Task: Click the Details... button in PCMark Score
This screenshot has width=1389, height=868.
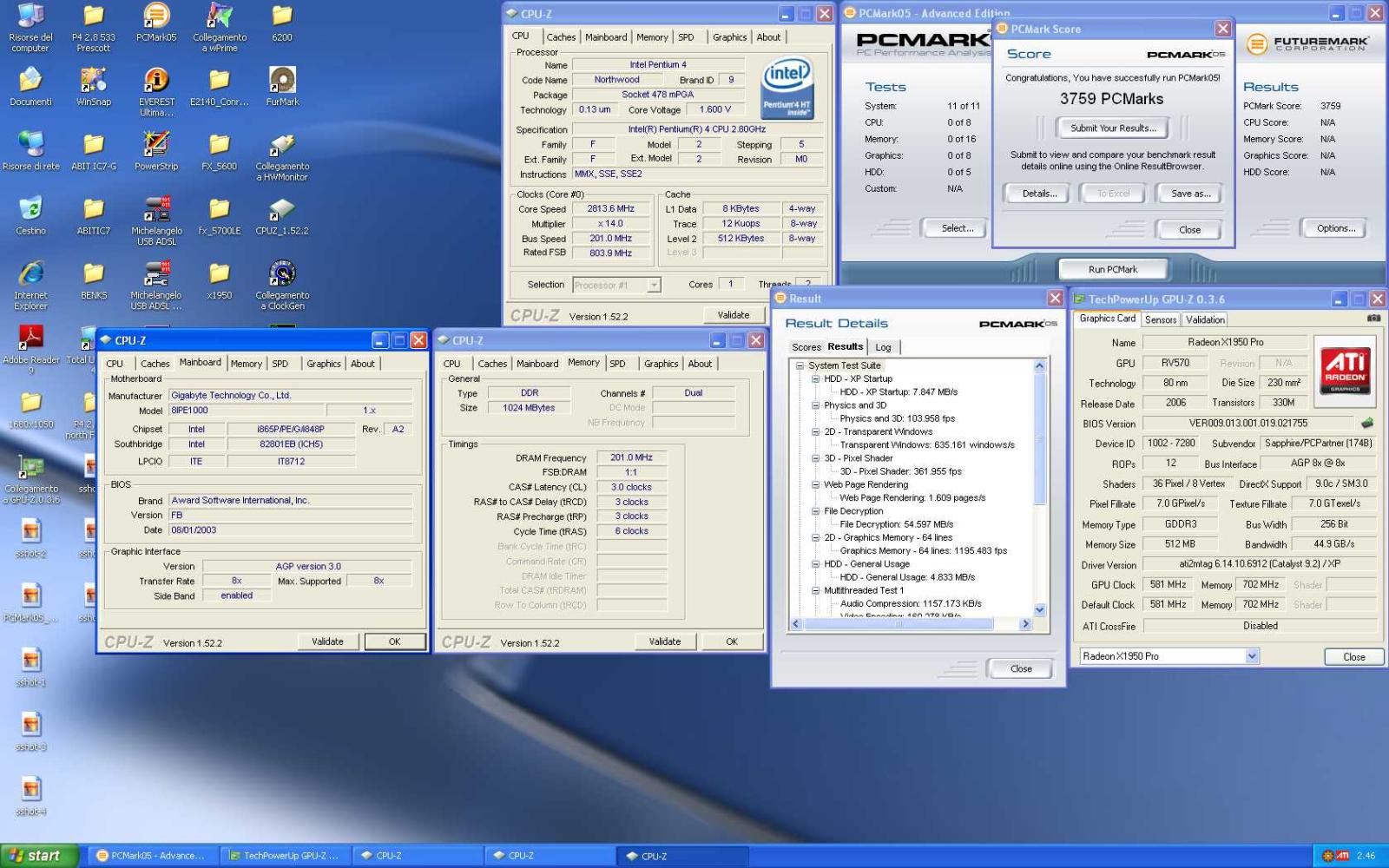Action: click(x=1039, y=194)
